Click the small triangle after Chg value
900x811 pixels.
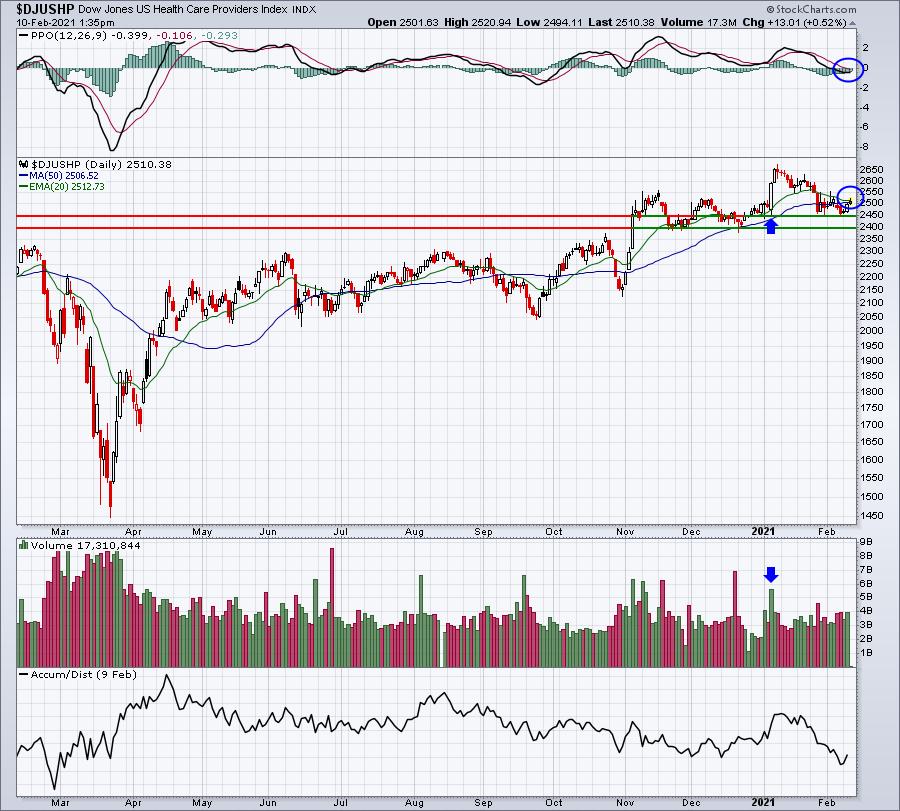tap(853, 23)
